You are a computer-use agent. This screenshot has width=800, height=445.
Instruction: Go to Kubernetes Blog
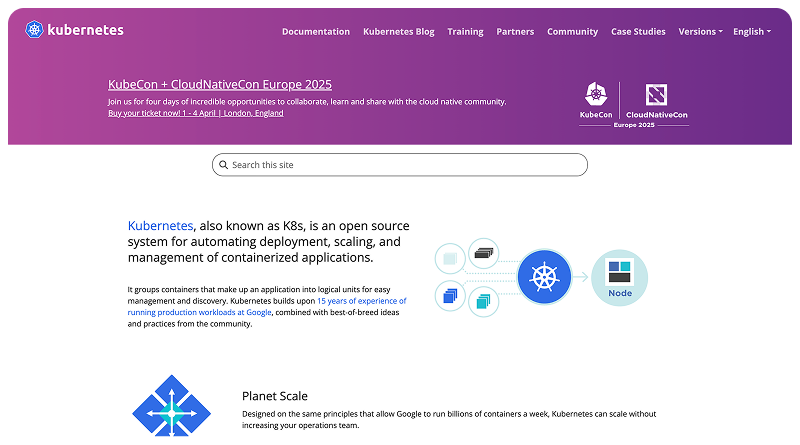pyautogui.click(x=398, y=32)
